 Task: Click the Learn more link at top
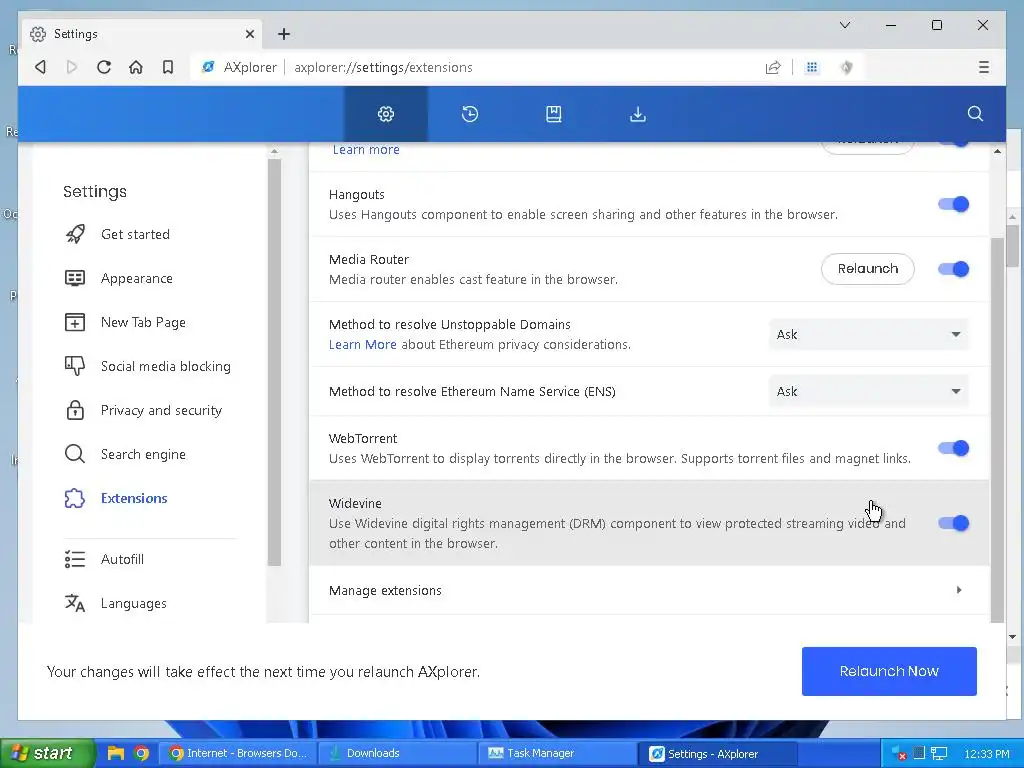366,150
